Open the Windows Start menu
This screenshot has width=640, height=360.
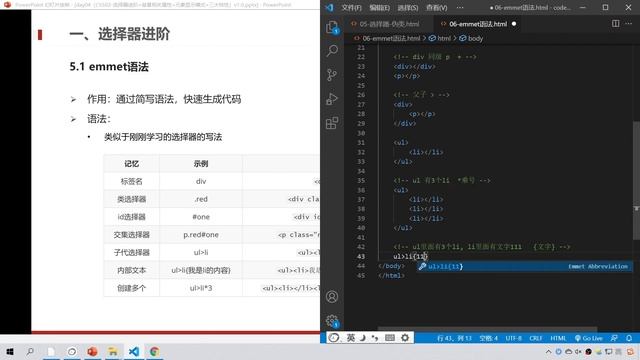(10, 351)
